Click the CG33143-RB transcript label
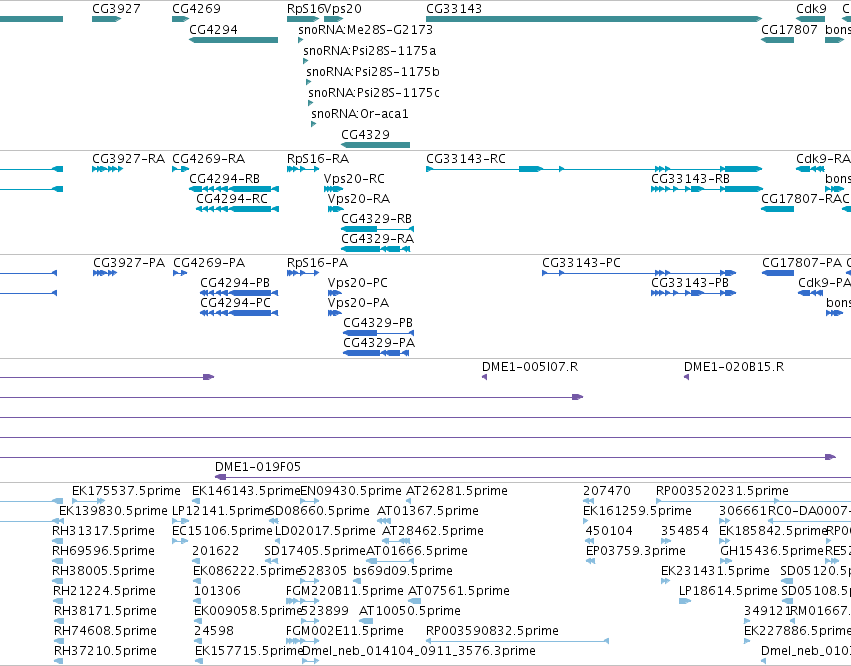851x666 pixels. [x=690, y=179]
